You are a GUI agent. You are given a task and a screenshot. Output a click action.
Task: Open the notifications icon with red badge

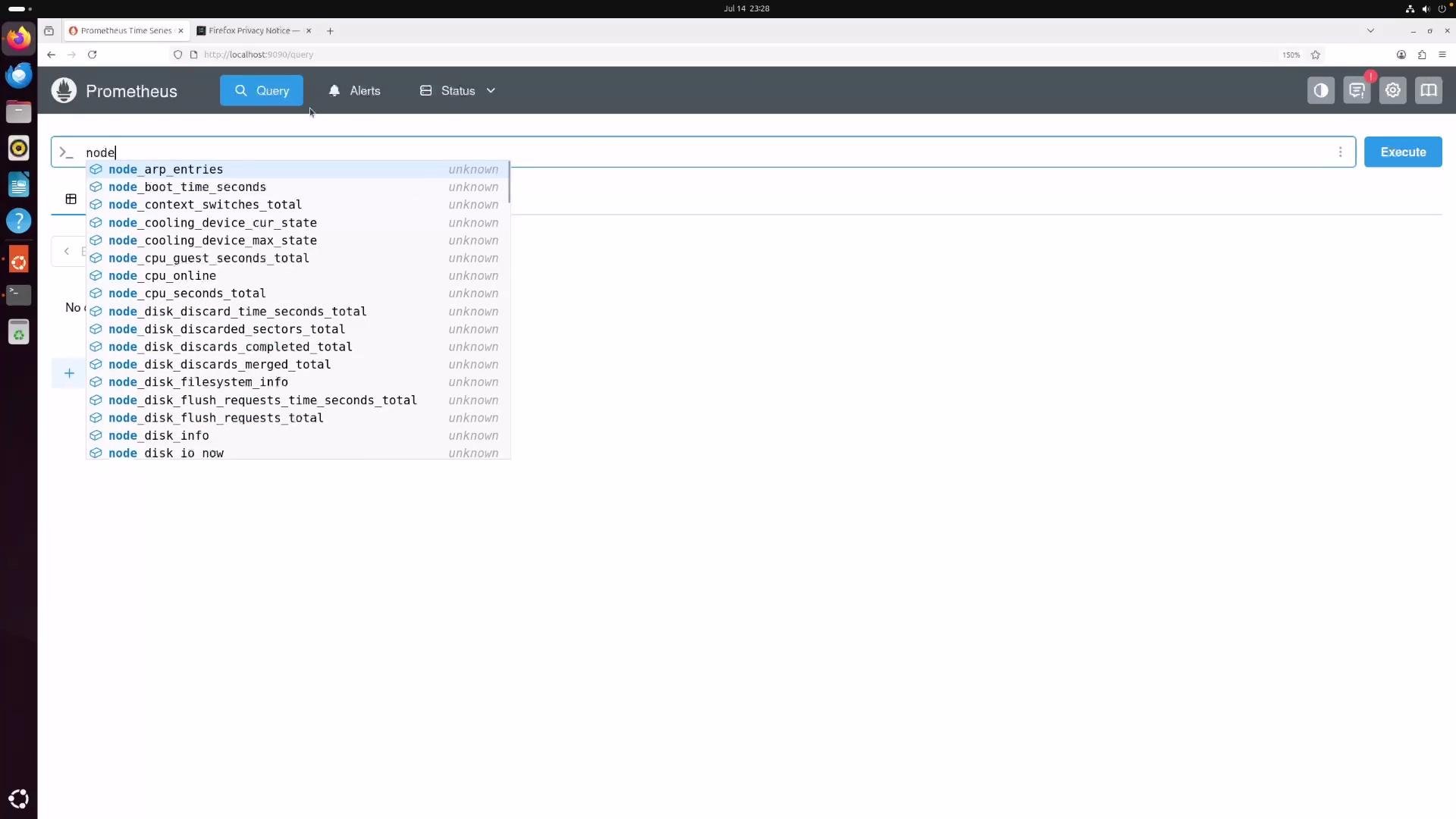pyautogui.click(x=1357, y=90)
